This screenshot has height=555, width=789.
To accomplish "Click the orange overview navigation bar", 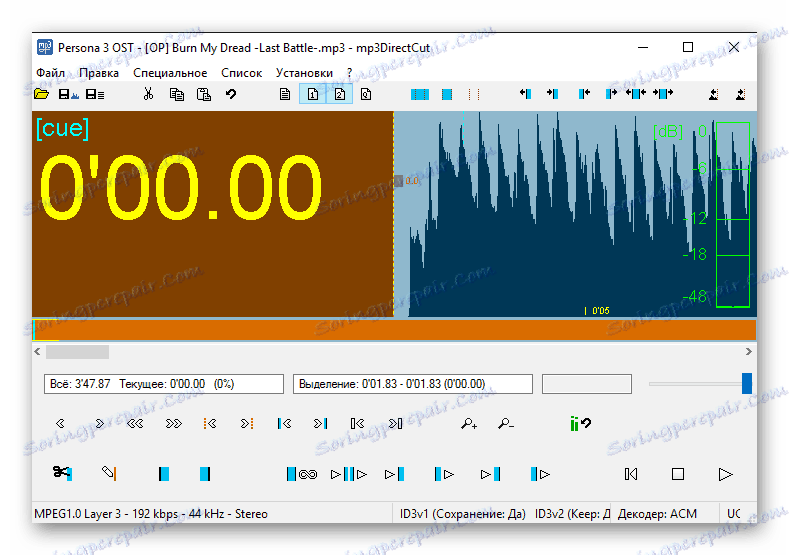I will tap(394, 330).
